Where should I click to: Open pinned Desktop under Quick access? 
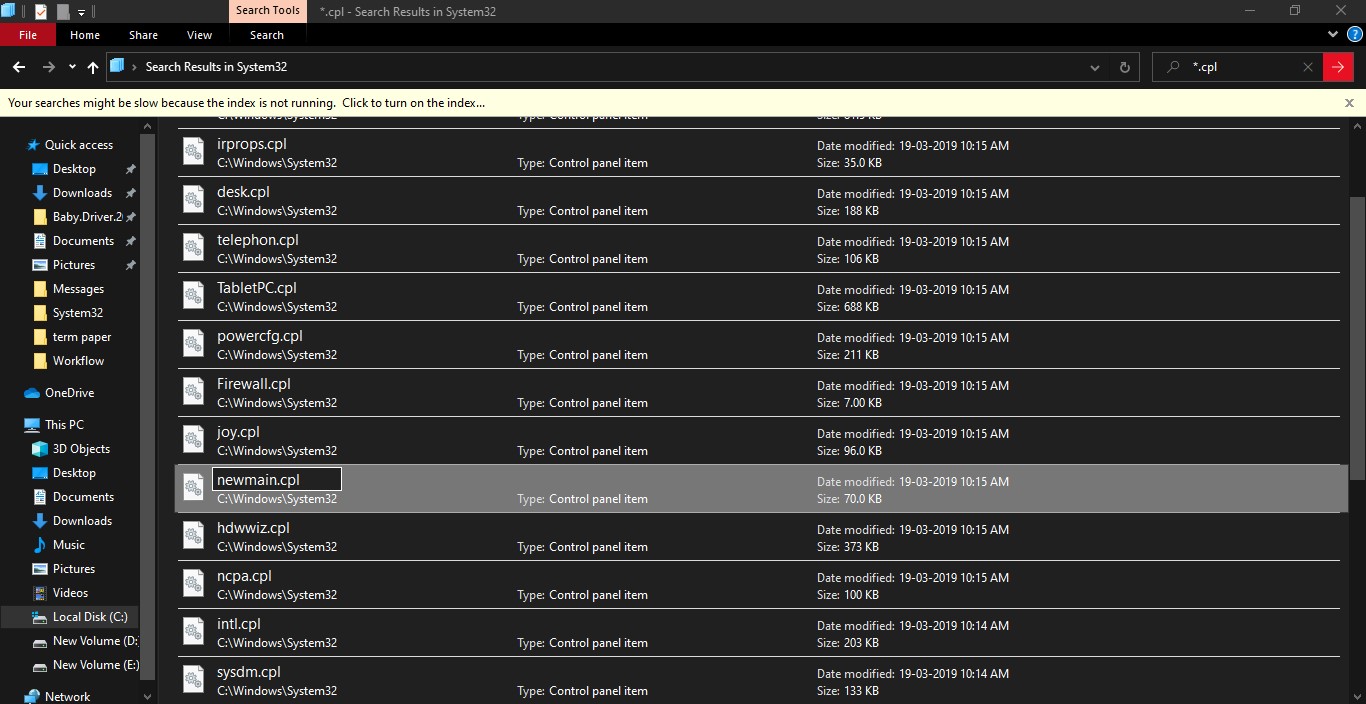tap(74, 169)
